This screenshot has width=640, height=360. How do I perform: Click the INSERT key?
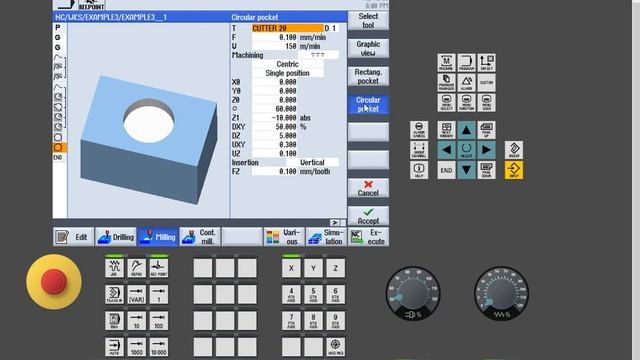tap(514, 150)
